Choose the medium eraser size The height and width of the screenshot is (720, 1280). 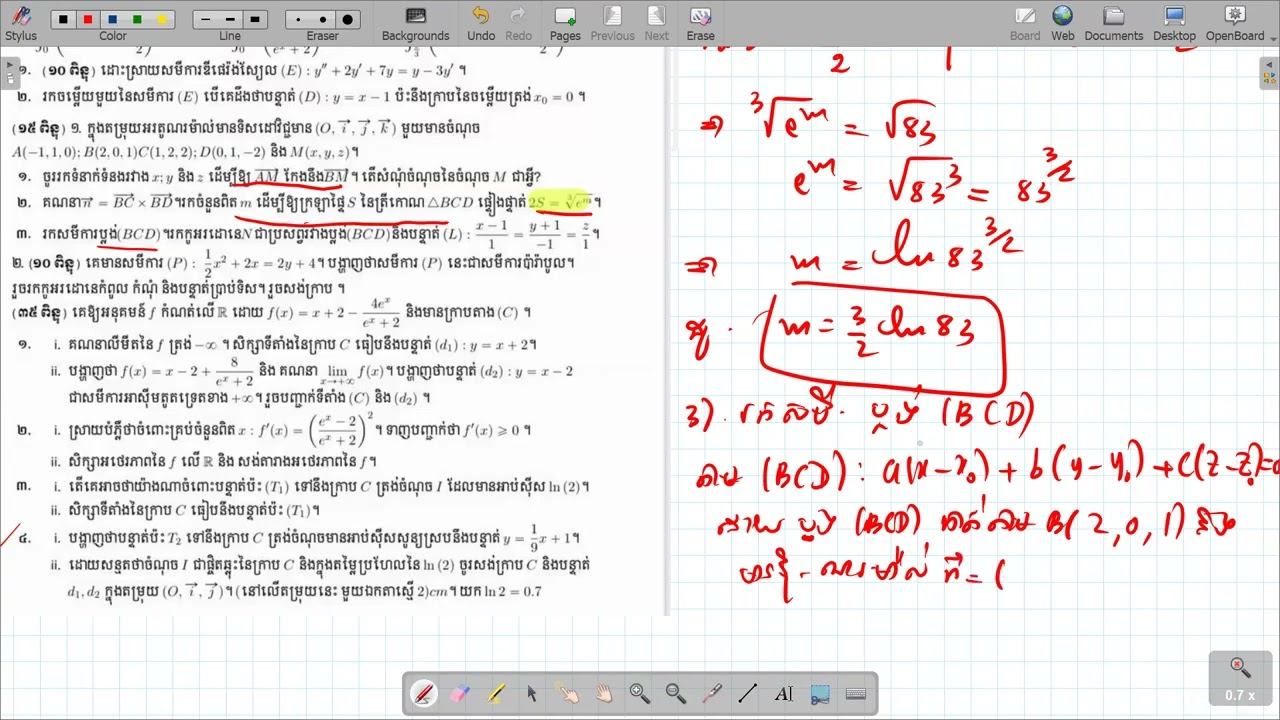pos(323,20)
